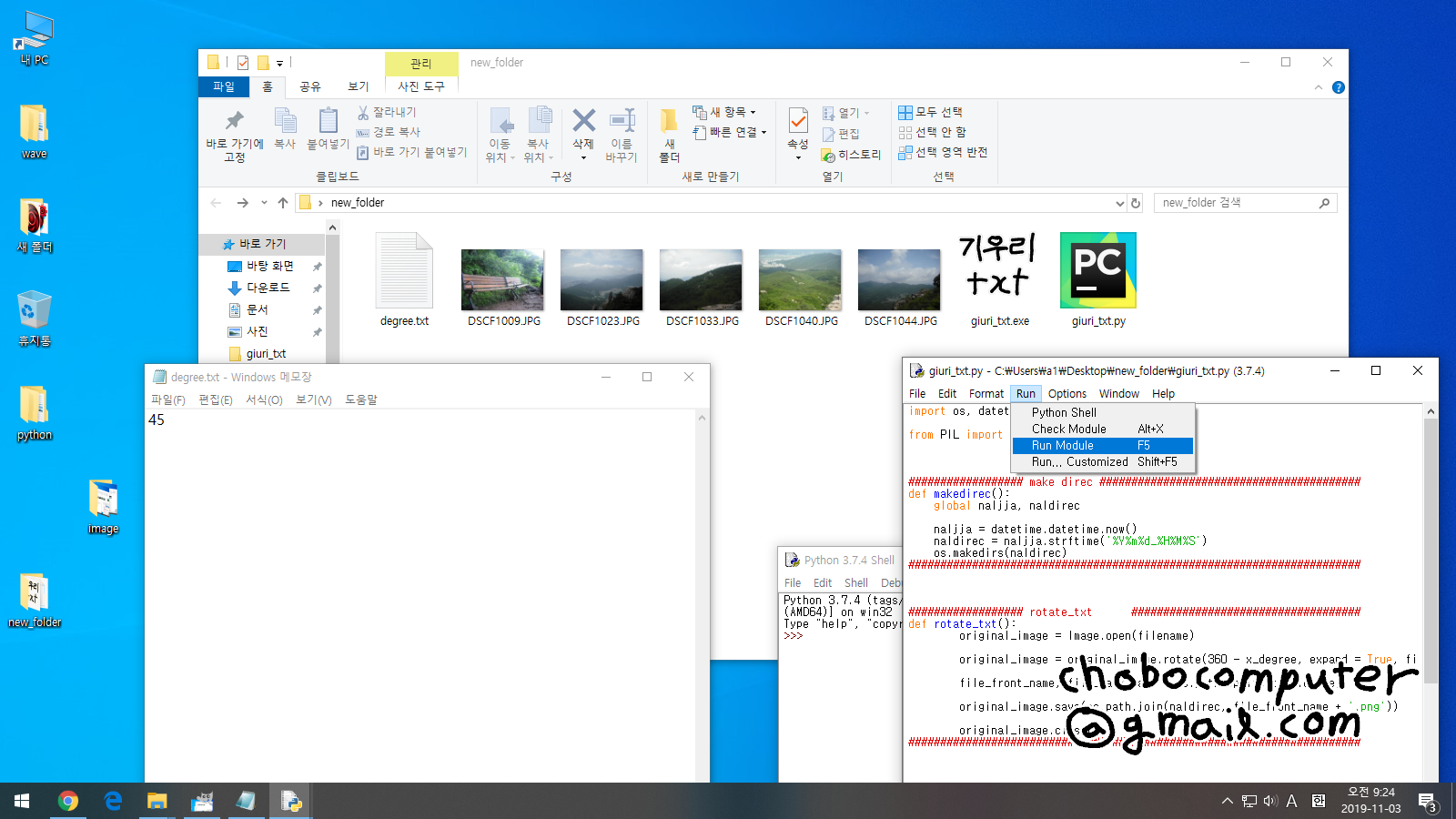1456x819 pixels.
Task: Open 서식 (Format) menu in Notepad
Action: tap(264, 399)
